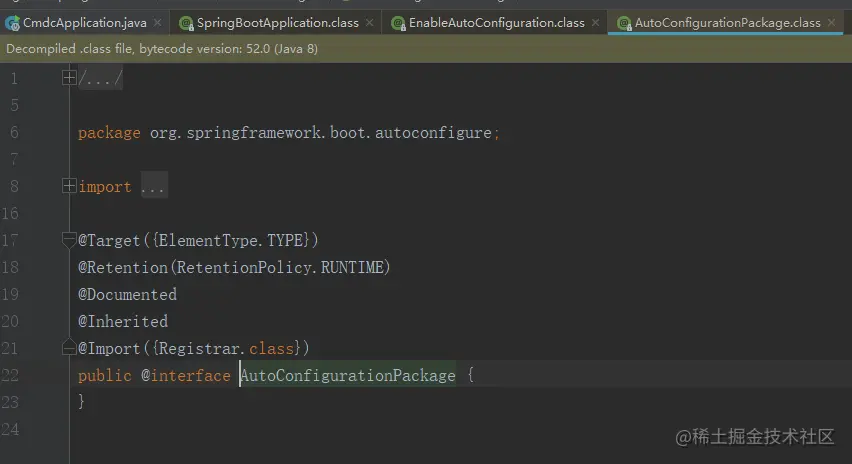The image size is (852, 464).
Task: Click the 'import' keyword on line 8
Action: pos(105,187)
